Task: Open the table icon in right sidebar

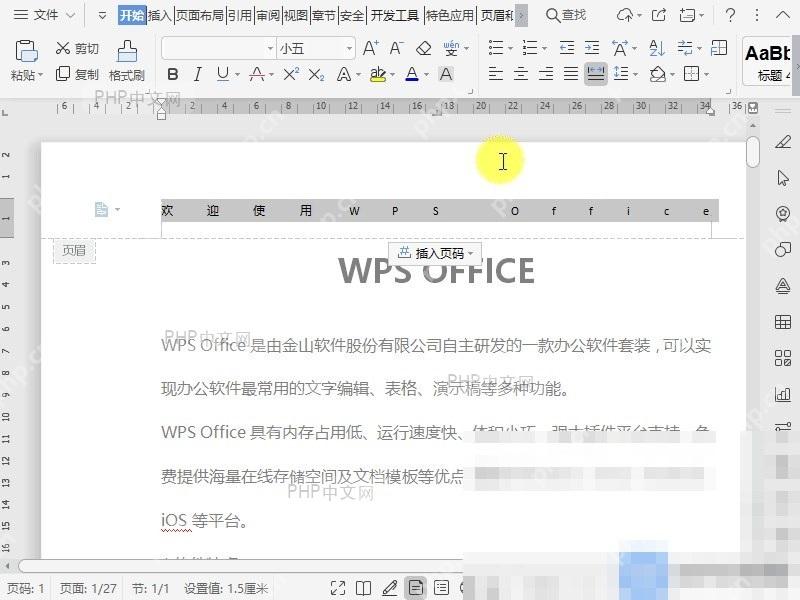Action: (x=783, y=322)
